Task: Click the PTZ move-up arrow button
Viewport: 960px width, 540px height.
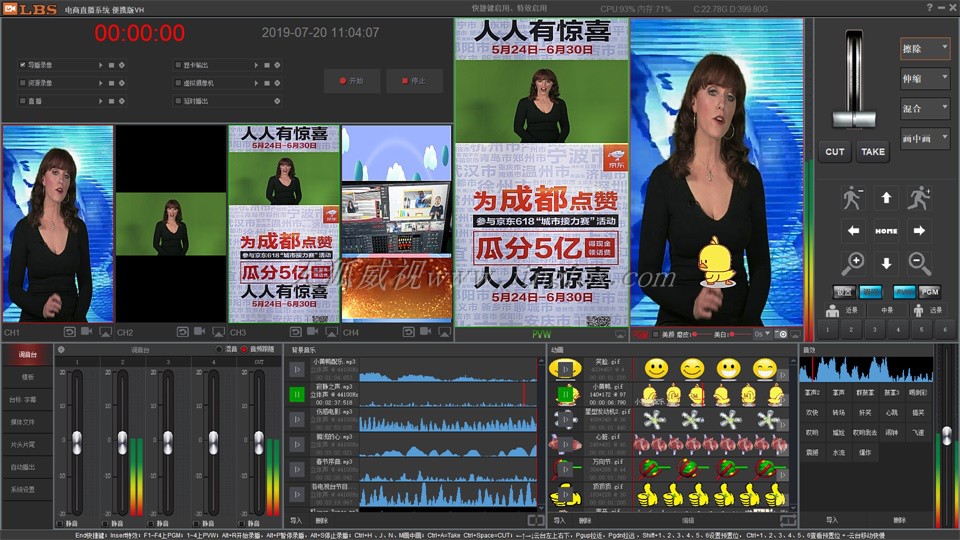Action: 886,198
